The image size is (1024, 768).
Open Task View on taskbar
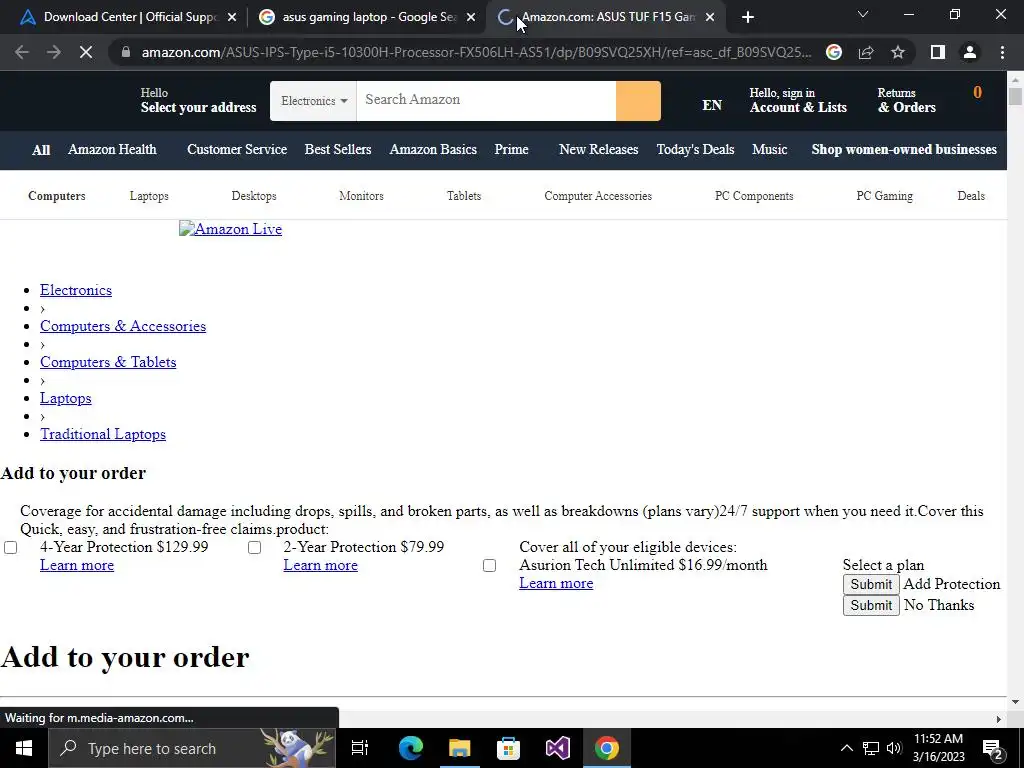tap(360, 748)
